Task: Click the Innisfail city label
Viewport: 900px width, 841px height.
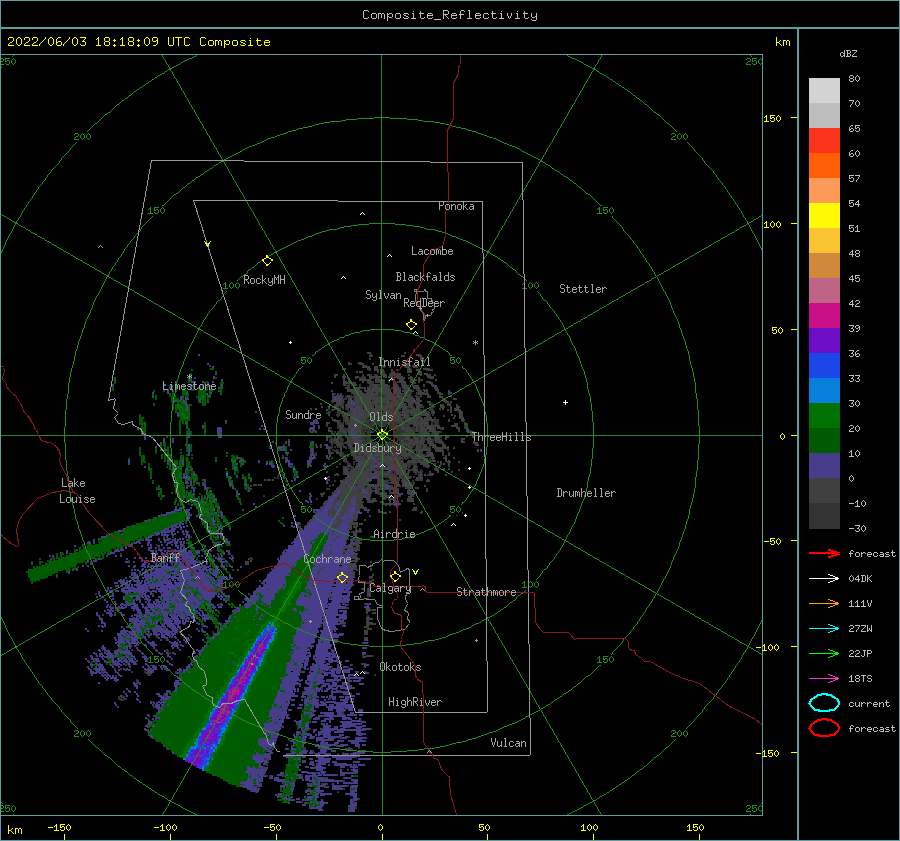Action: click(404, 362)
